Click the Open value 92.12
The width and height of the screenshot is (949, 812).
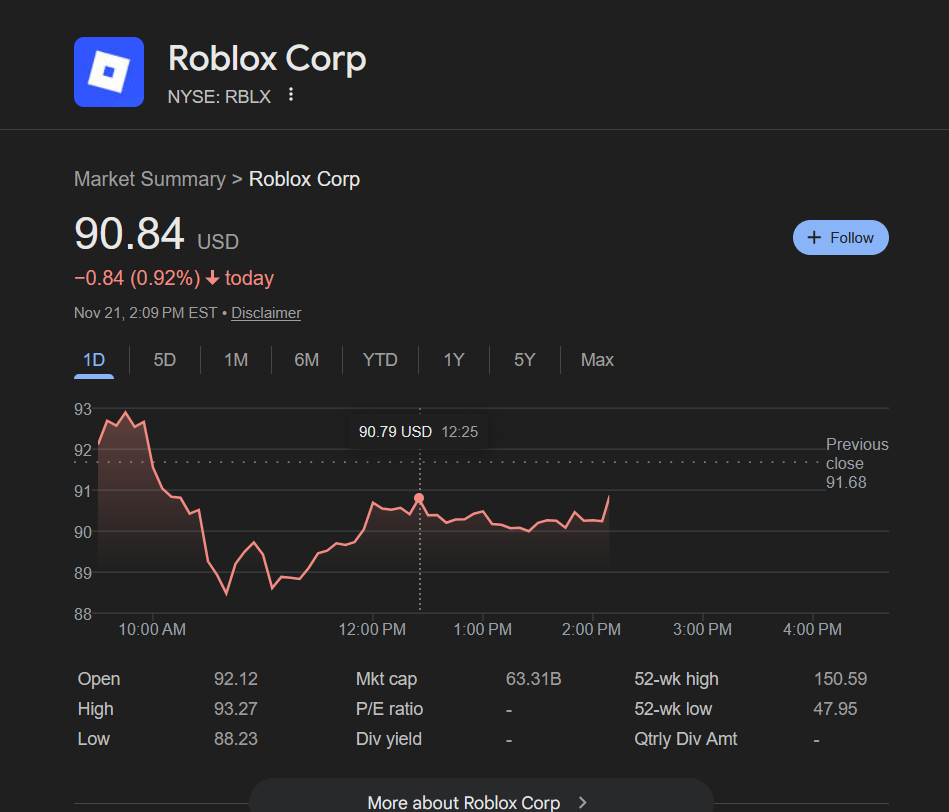pyautogui.click(x=235, y=679)
